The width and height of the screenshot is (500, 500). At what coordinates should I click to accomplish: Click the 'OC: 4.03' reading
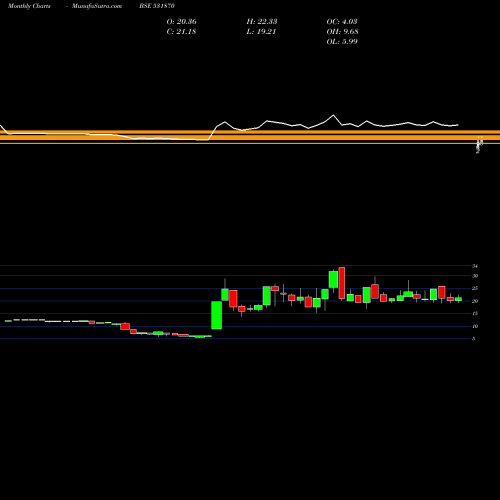pyautogui.click(x=342, y=21)
